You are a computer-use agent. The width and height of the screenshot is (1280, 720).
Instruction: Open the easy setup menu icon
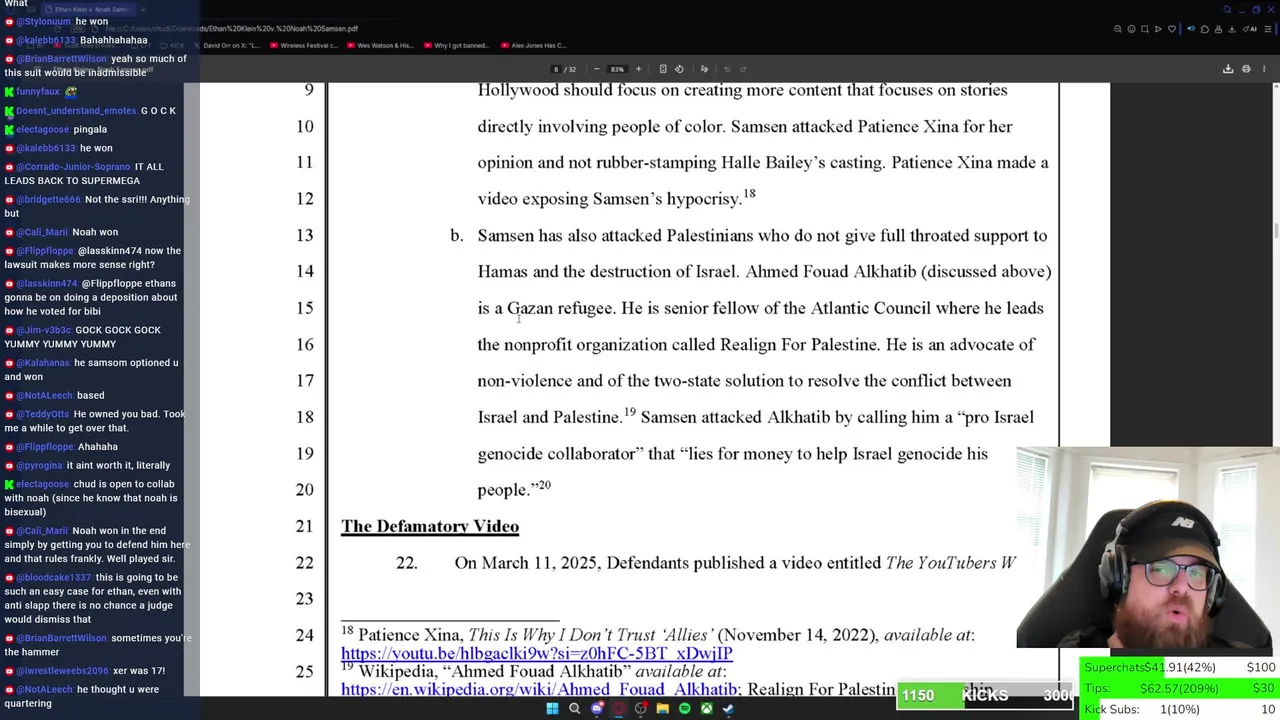(1268, 29)
